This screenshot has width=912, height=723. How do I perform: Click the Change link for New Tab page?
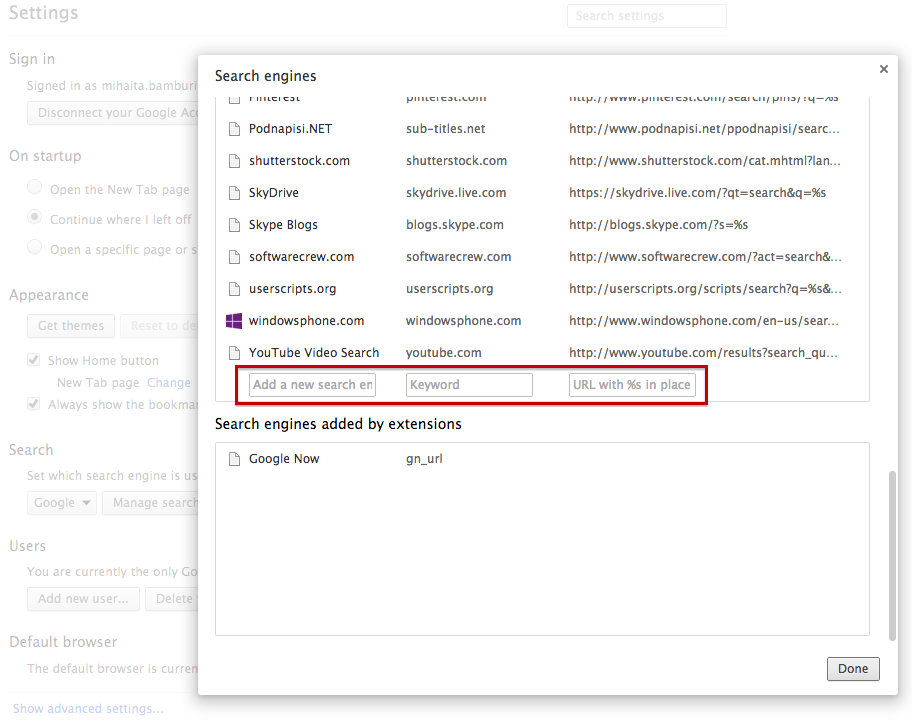click(168, 382)
